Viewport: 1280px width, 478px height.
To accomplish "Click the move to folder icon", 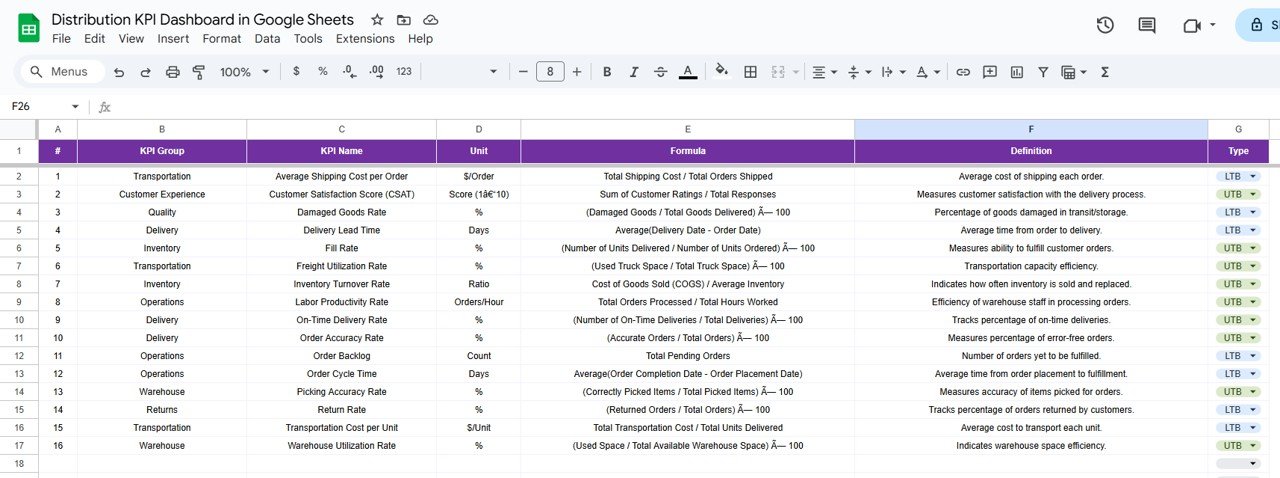I will 404,20.
